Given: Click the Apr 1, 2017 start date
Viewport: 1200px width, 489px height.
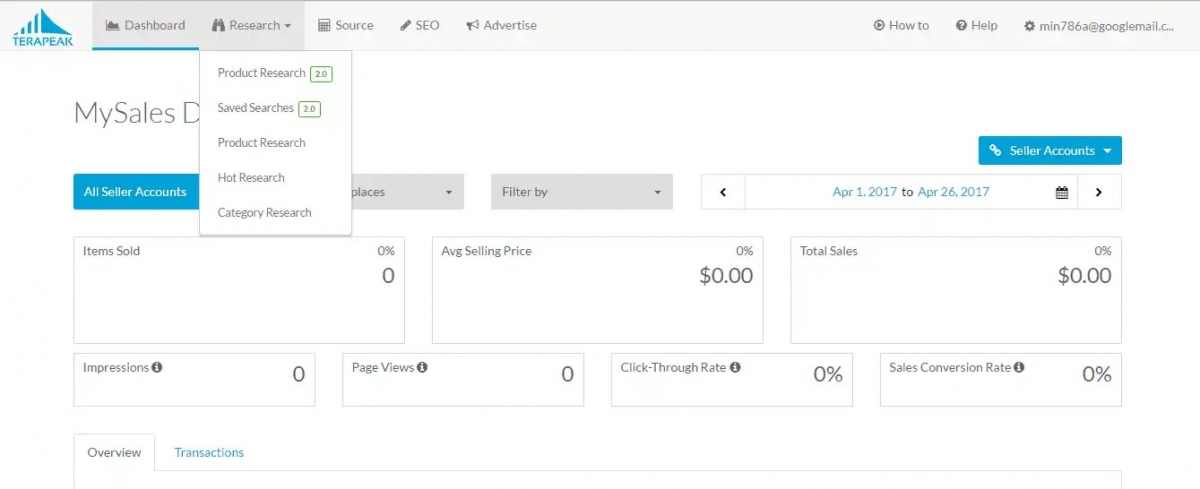Looking at the screenshot, I should pos(864,192).
